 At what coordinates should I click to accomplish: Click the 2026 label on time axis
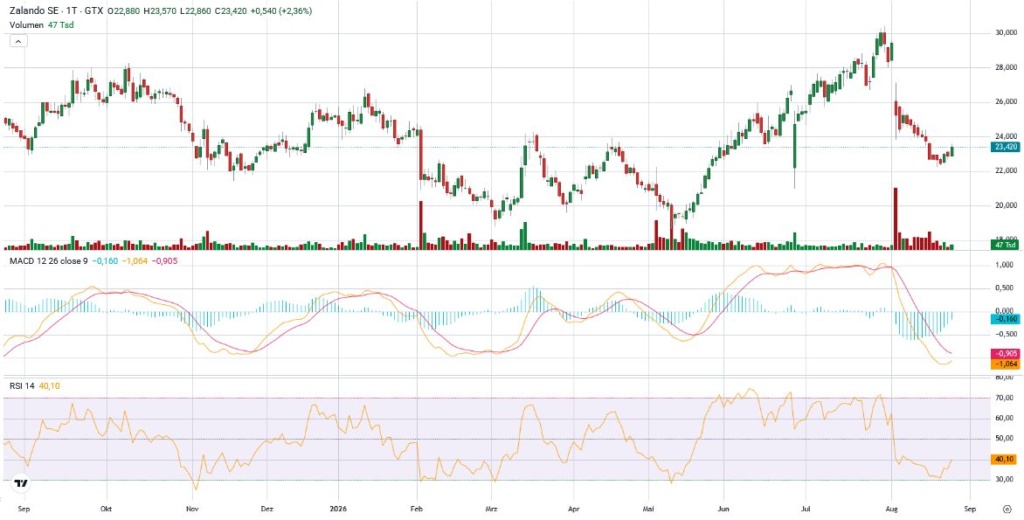click(x=338, y=507)
